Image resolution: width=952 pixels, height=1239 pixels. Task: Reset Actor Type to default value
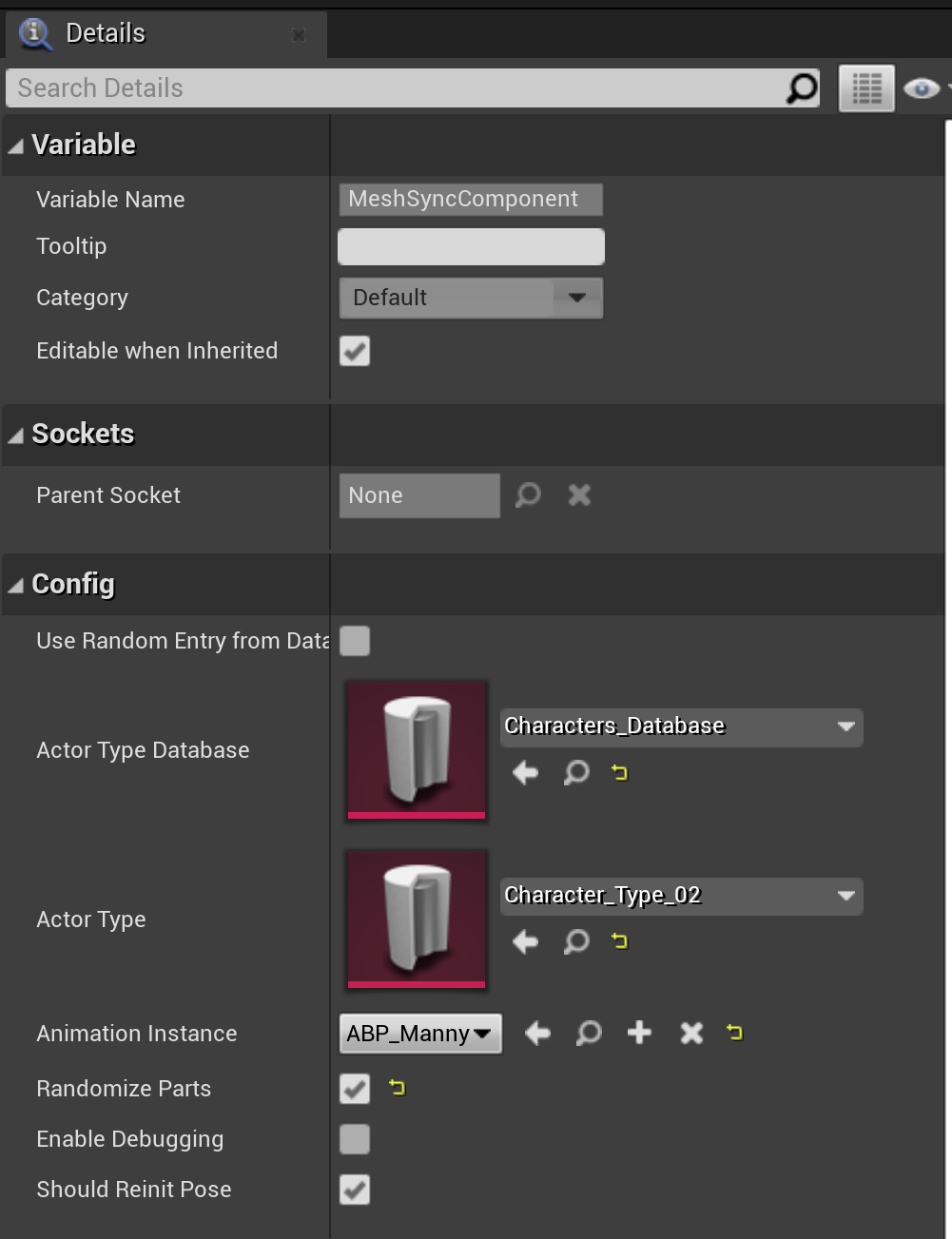(620, 941)
